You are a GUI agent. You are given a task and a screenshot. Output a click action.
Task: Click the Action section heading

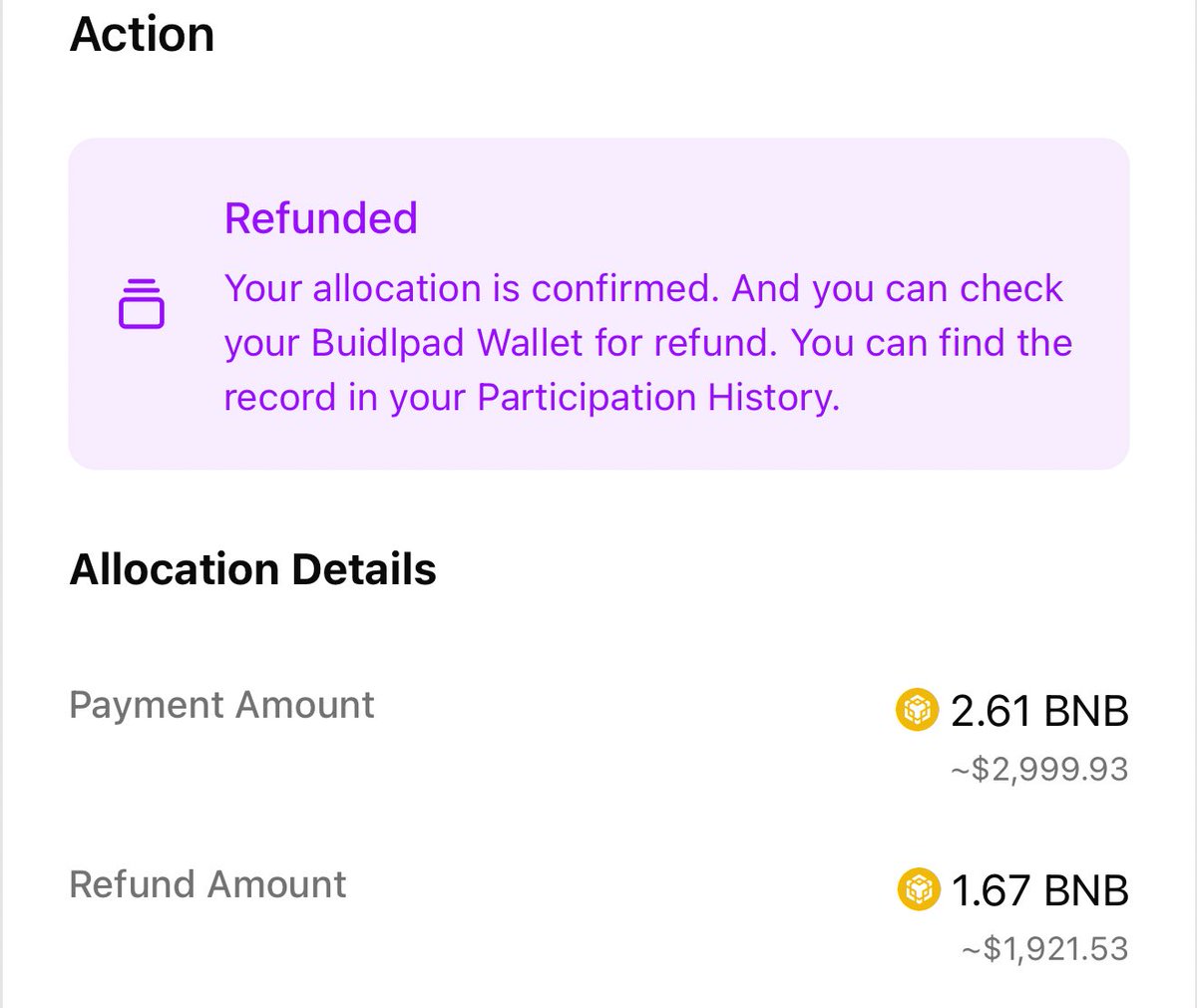[x=142, y=34]
